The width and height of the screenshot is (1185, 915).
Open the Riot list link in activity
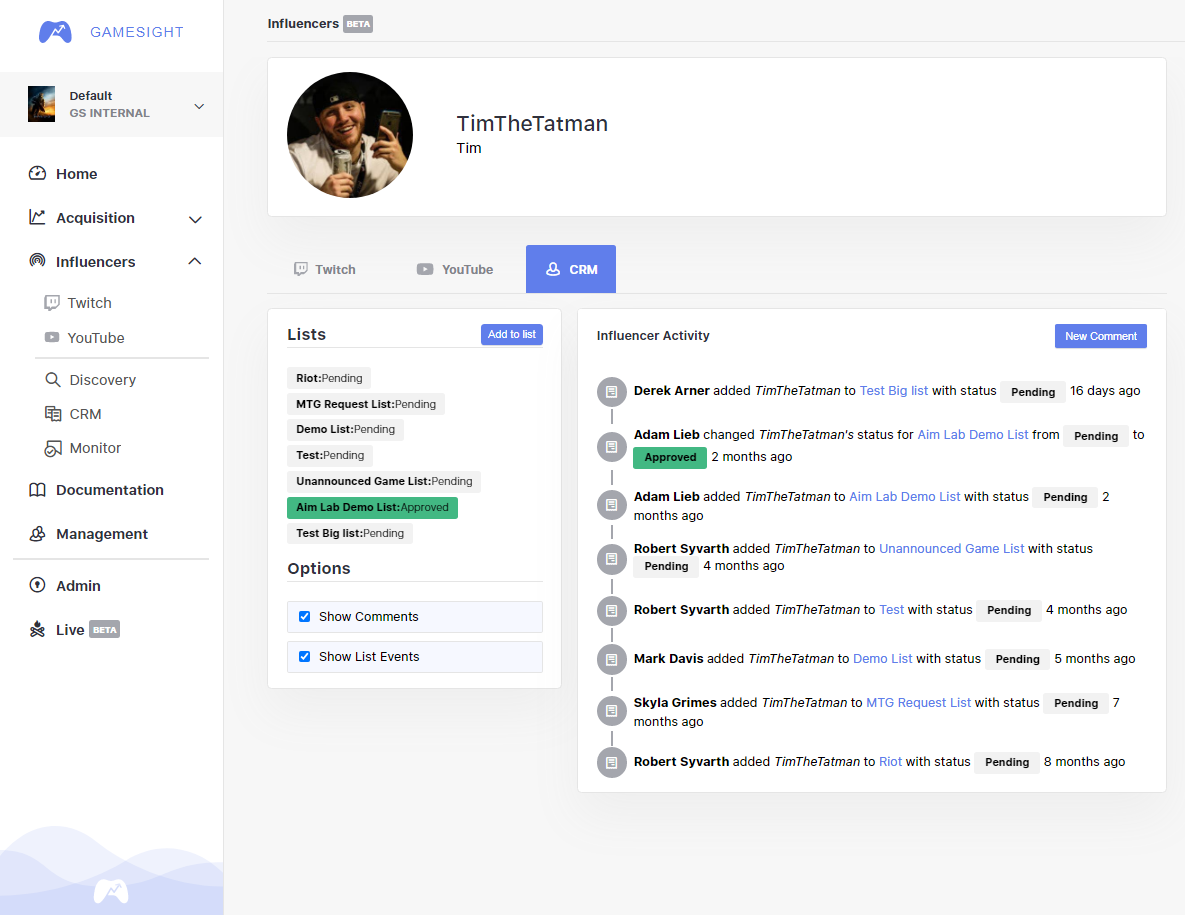point(890,762)
